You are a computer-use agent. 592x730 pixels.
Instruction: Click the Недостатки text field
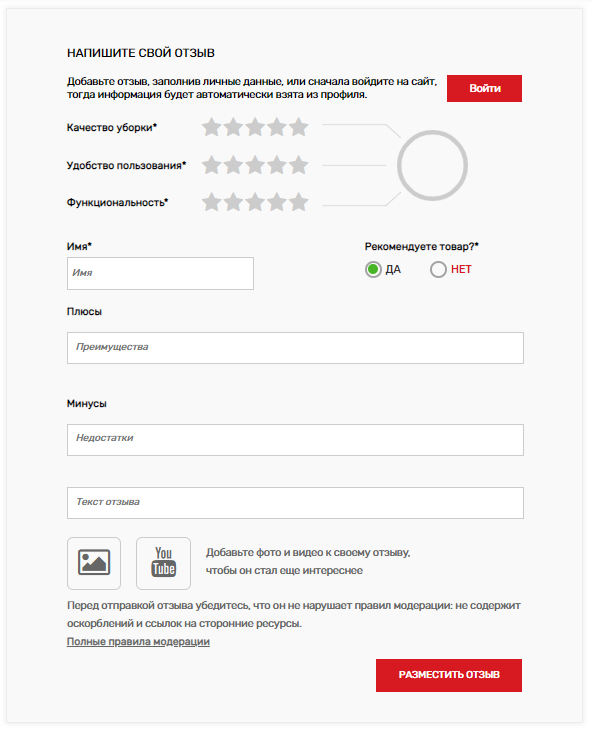pyautogui.click(x=295, y=439)
